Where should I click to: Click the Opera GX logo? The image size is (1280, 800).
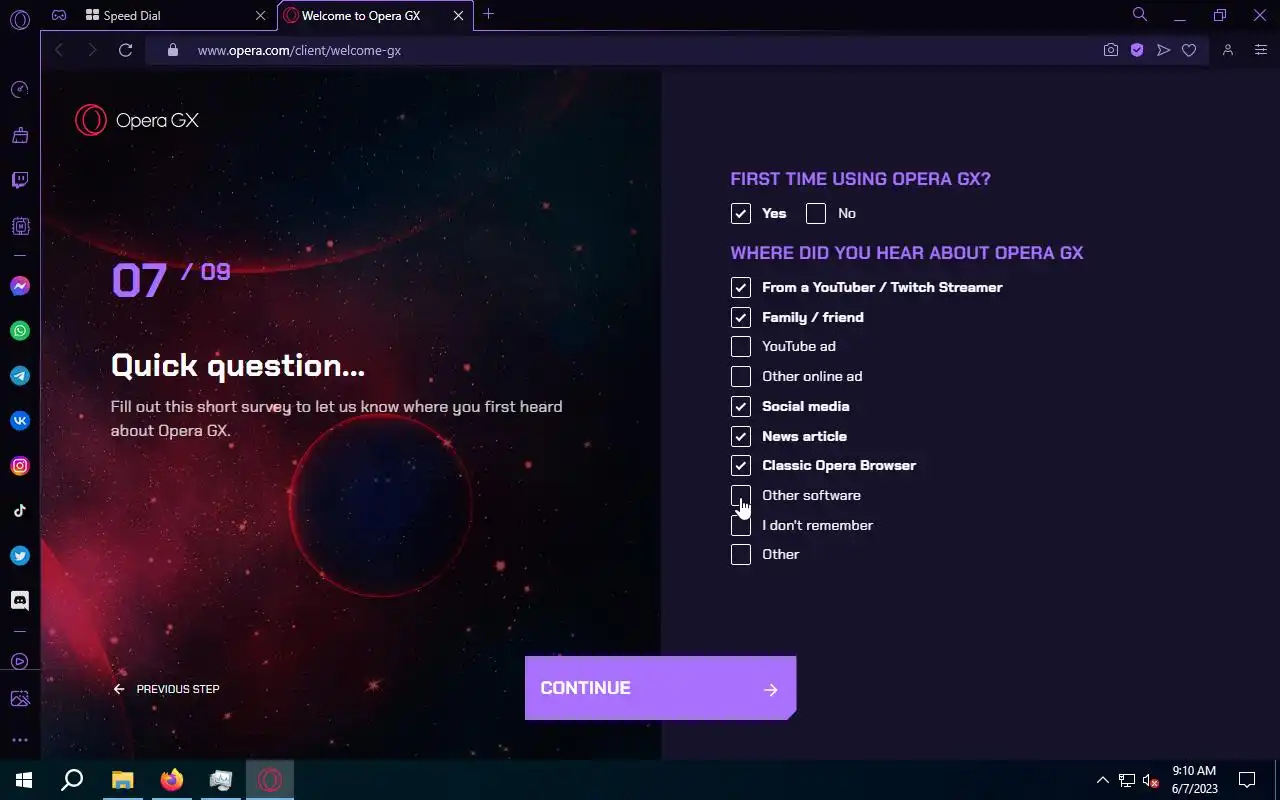coord(137,120)
